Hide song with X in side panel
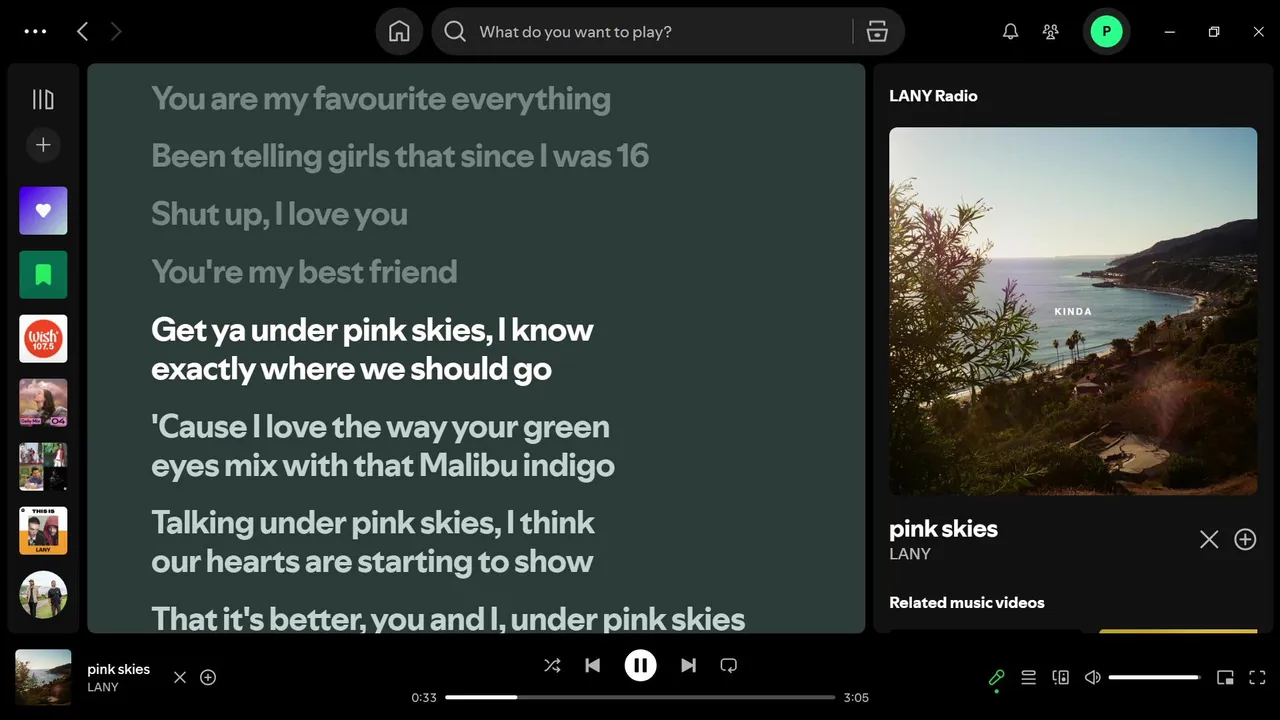Viewport: 1280px width, 720px height. click(1209, 539)
